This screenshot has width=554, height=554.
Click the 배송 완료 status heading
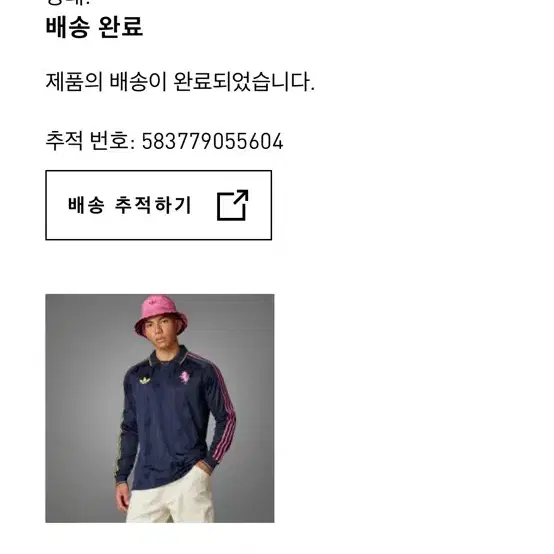pyautogui.click(x=94, y=27)
